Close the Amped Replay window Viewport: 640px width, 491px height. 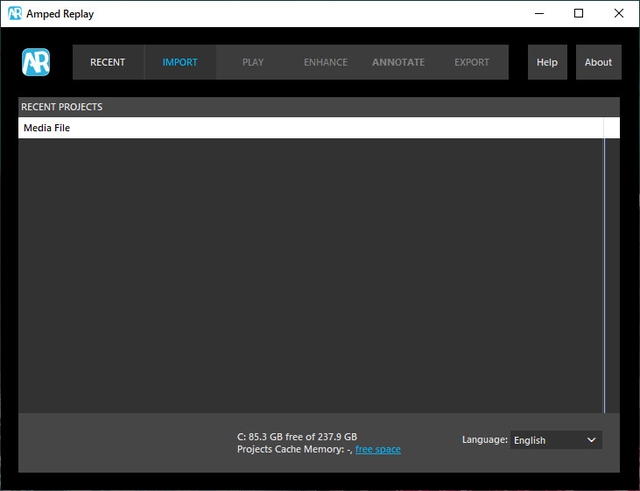coord(618,14)
